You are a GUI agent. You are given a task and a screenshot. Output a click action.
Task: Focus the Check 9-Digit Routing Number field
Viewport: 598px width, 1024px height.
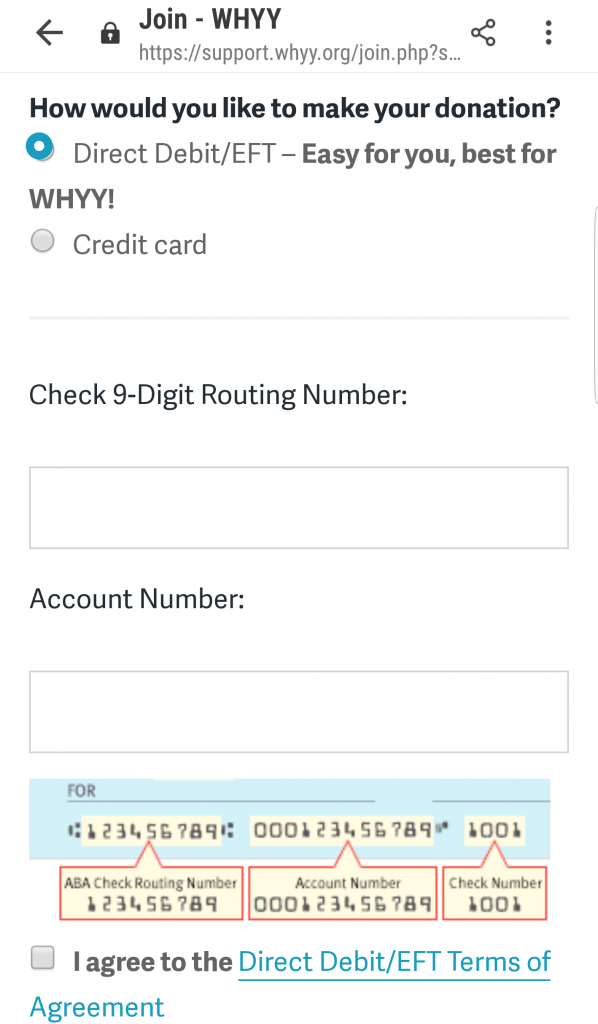[299, 507]
